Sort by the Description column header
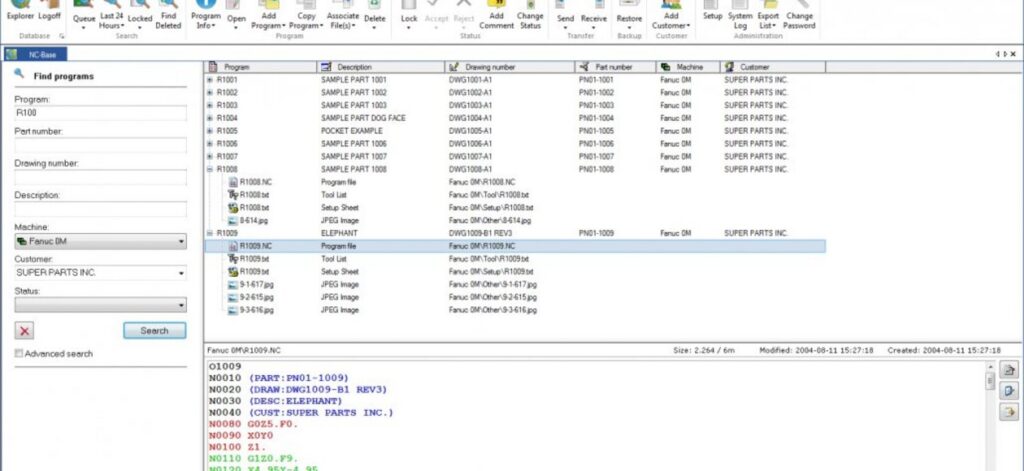Viewport: 1024px width, 471px height. (381, 67)
